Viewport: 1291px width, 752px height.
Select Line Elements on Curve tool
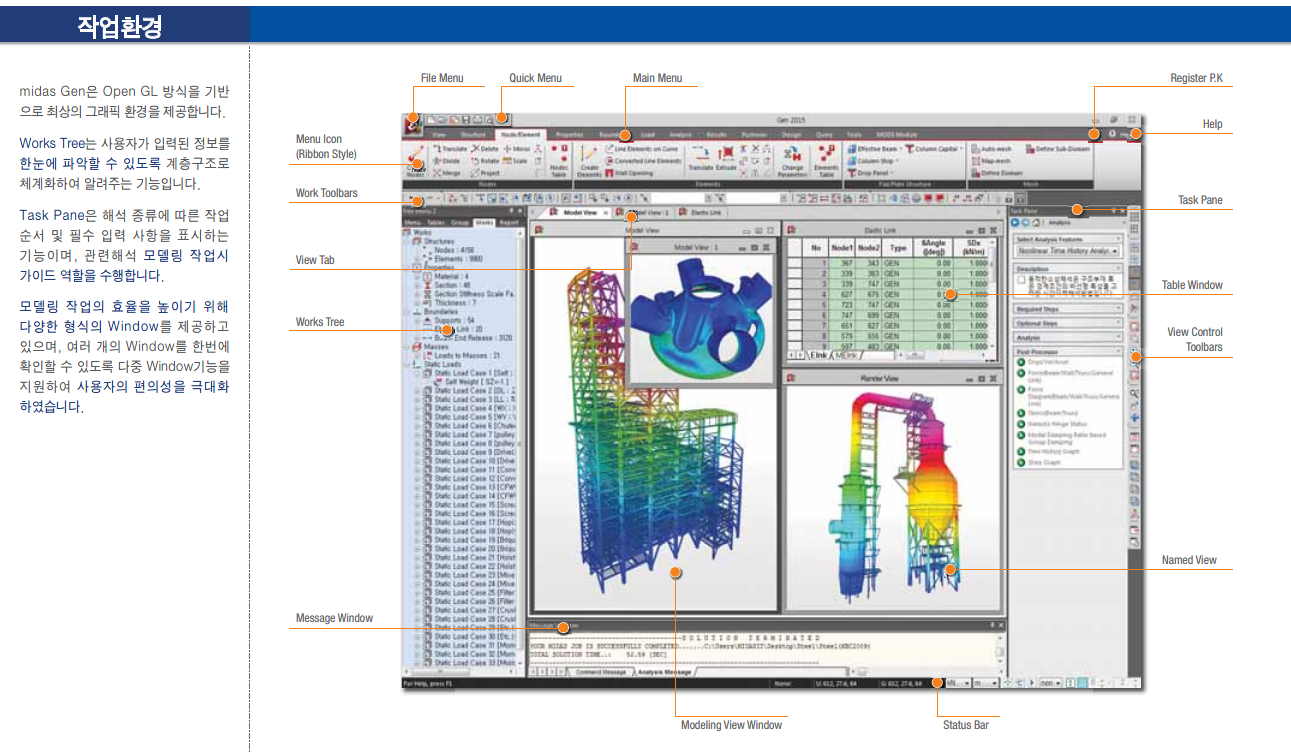tap(641, 148)
